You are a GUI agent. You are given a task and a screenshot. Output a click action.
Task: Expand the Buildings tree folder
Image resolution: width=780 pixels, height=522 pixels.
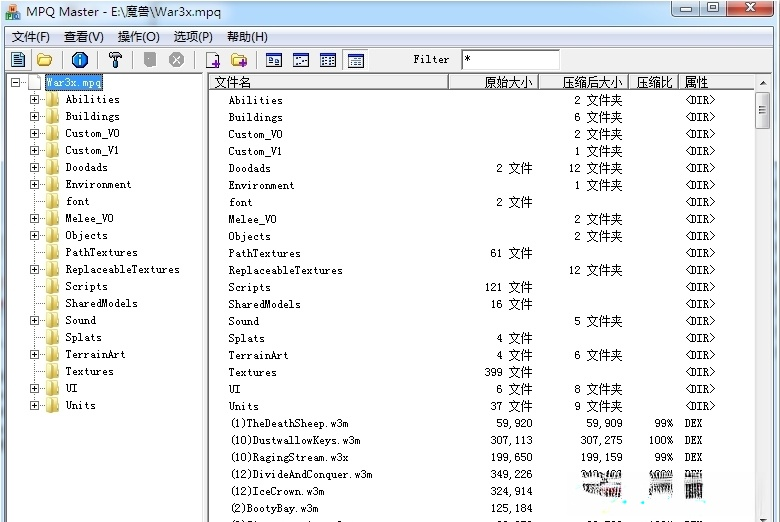point(34,116)
